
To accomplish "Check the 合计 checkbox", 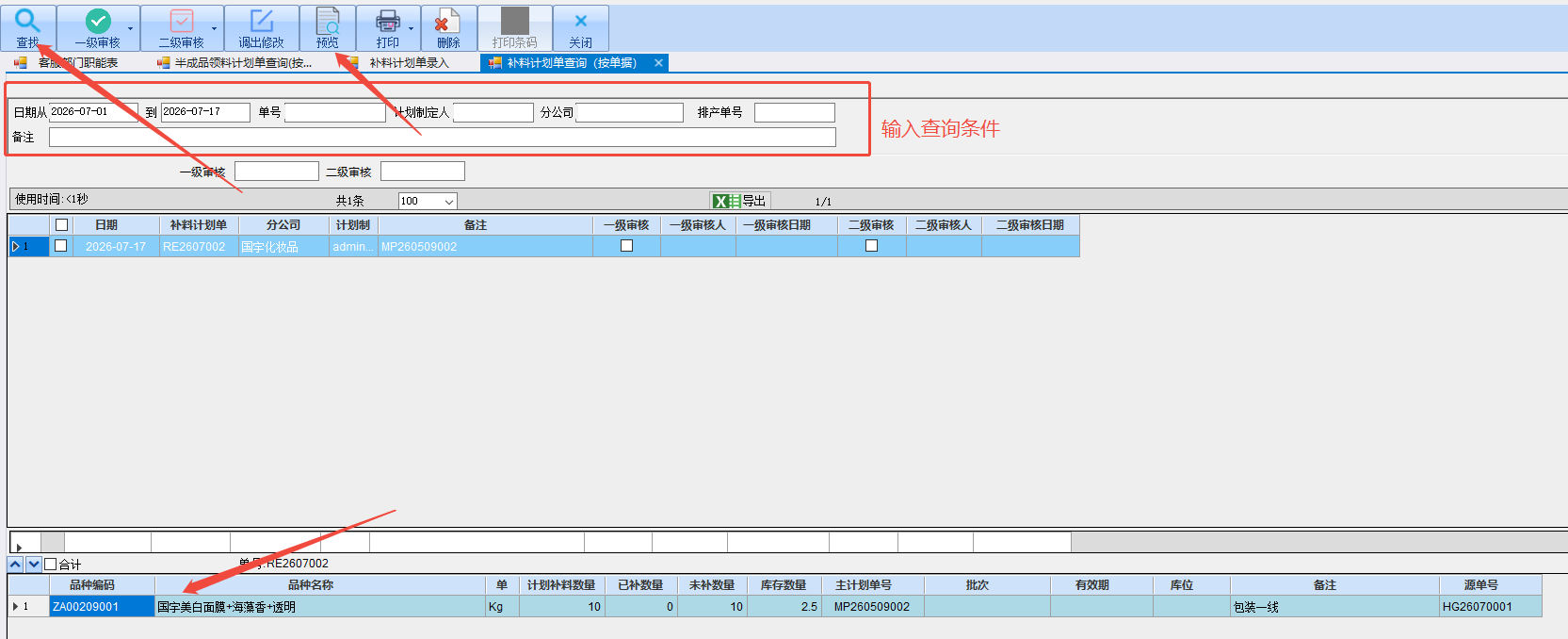I will pyautogui.click(x=51, y=565).
